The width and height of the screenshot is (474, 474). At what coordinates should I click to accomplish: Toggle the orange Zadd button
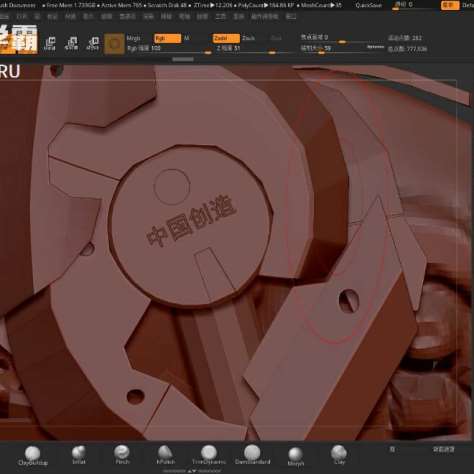(226, 38)
